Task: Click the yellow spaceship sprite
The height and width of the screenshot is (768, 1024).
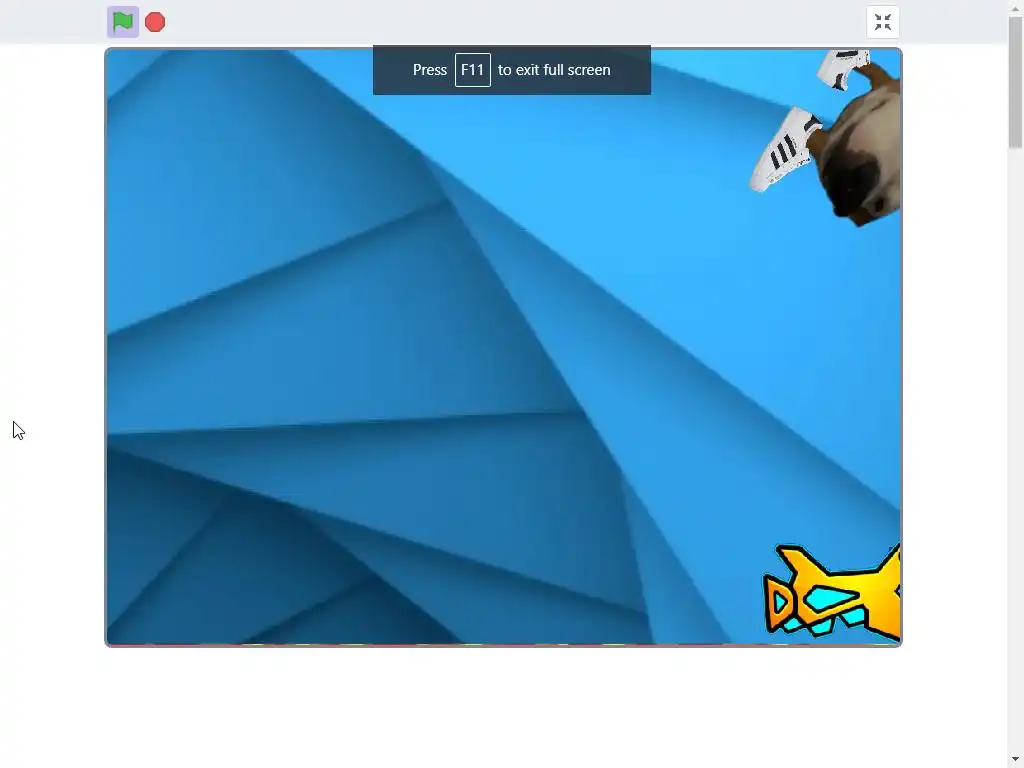Action: [x=831, y=592]
